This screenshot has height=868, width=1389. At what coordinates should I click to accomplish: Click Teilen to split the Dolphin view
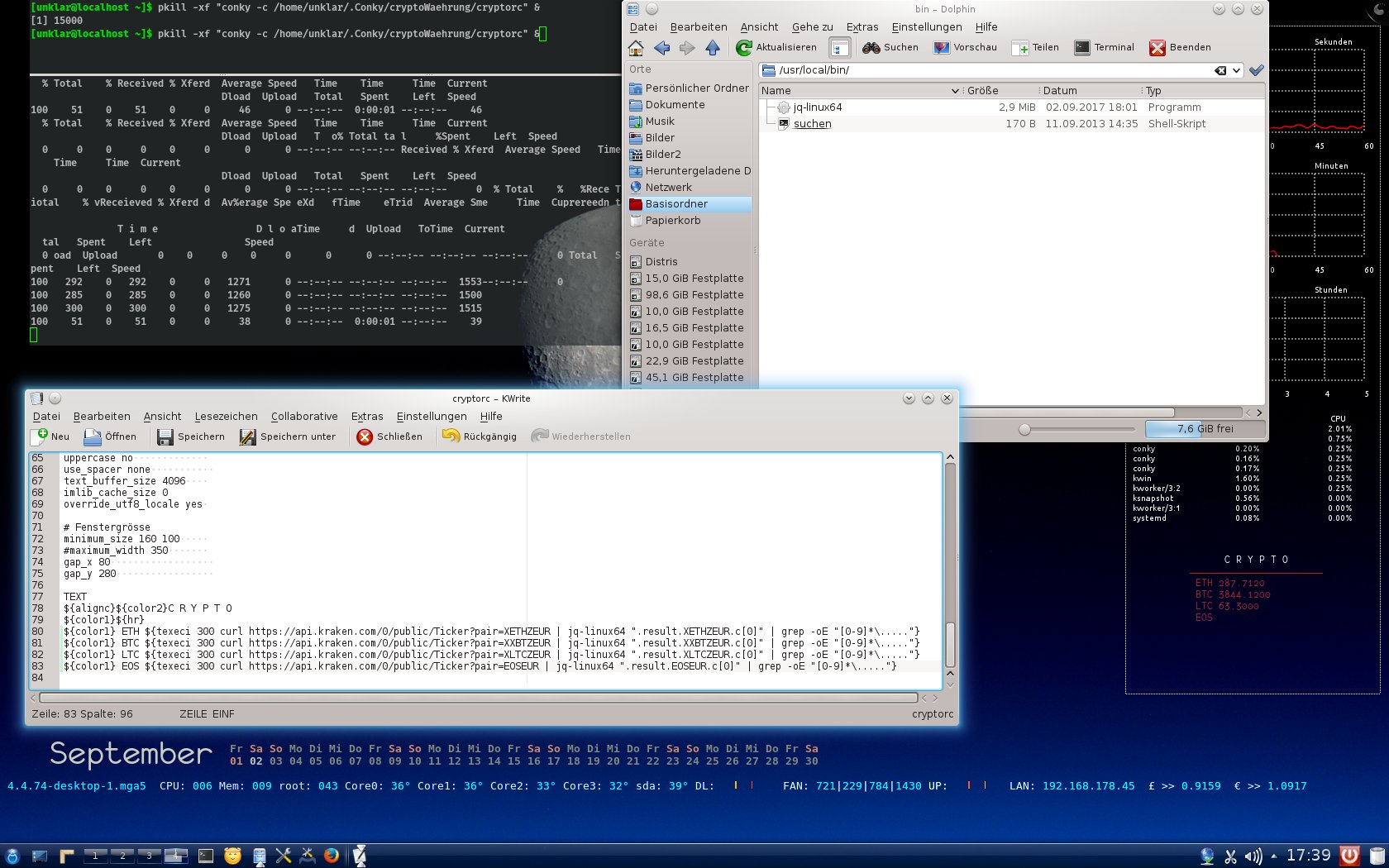[1035, 48]
